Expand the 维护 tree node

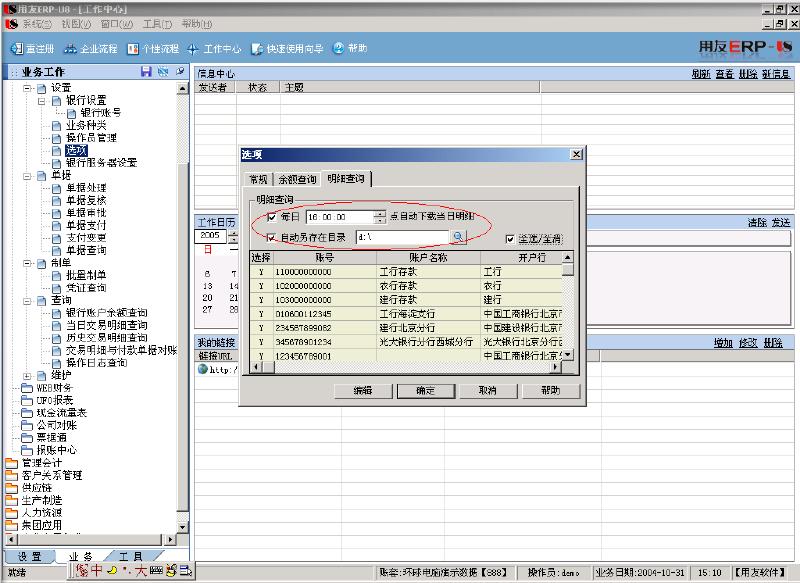pos(27,376)
